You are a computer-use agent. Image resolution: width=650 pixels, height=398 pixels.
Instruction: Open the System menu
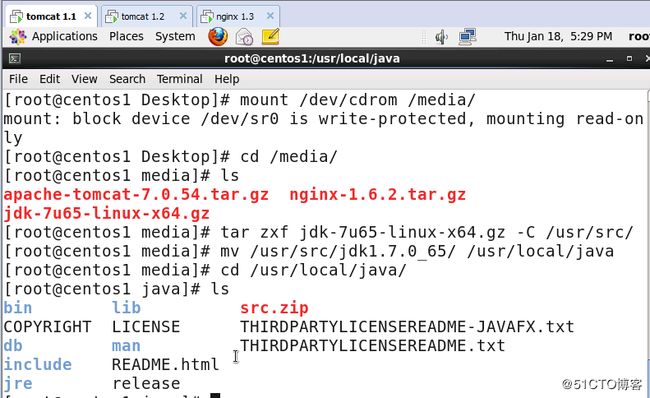click(x=175, y=36)
